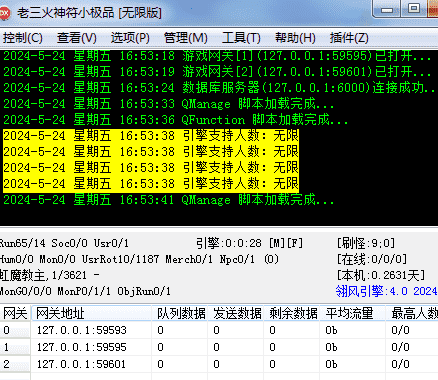Screen dimensions: 438x380
Task: Click last highlighted 引擎支持人数: 无限 line
Action: click(151, 184)
